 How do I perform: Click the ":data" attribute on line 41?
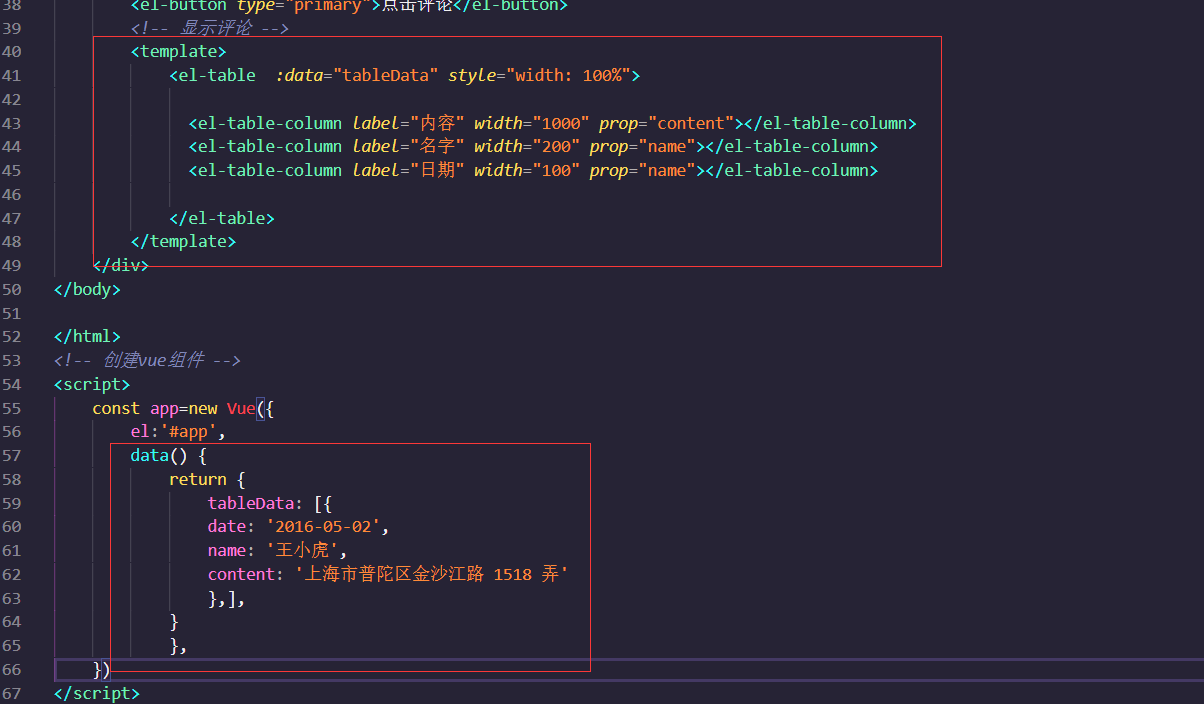click(x=299, y=75)
